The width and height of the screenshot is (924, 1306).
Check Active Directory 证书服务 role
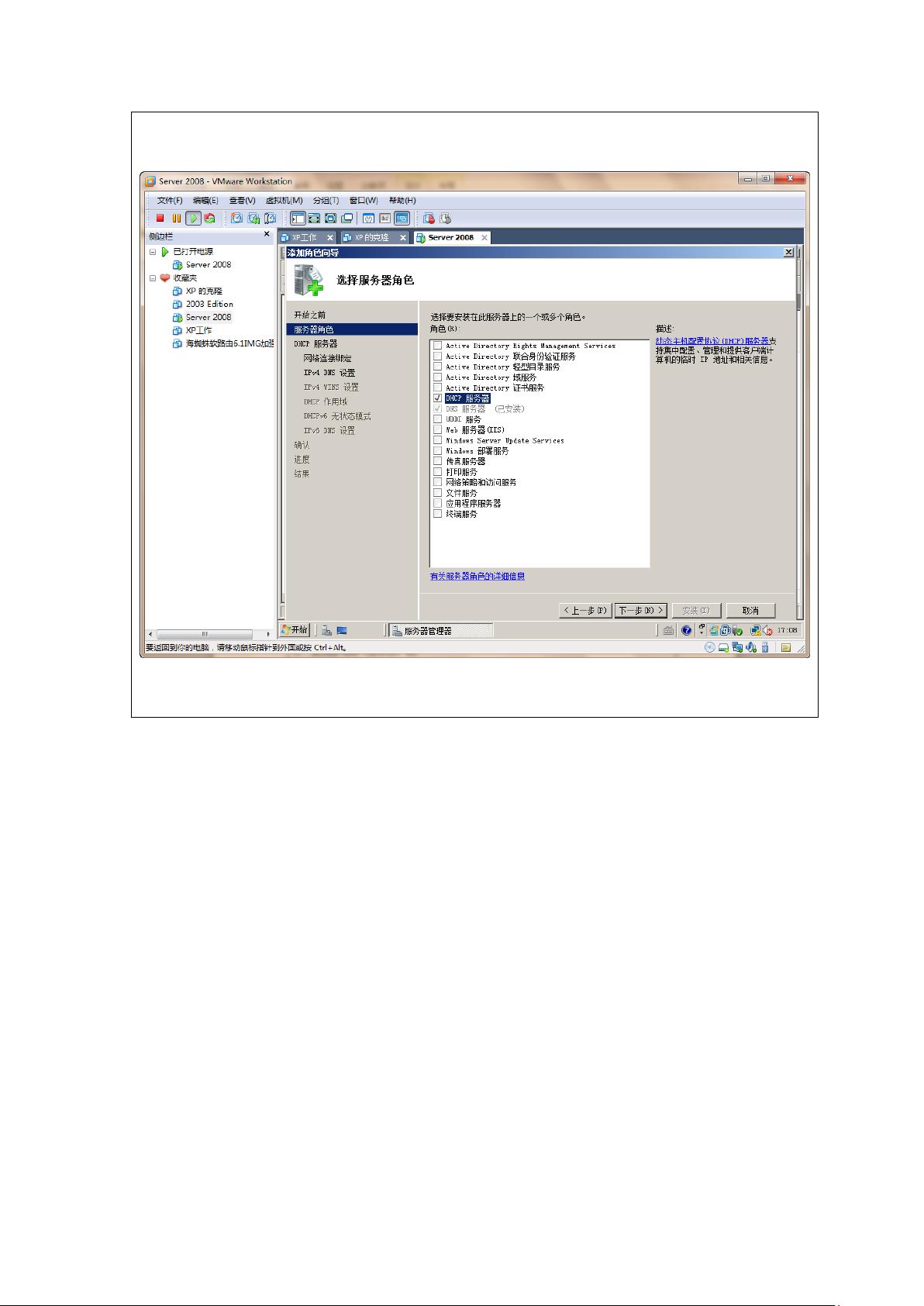(437, 388)
